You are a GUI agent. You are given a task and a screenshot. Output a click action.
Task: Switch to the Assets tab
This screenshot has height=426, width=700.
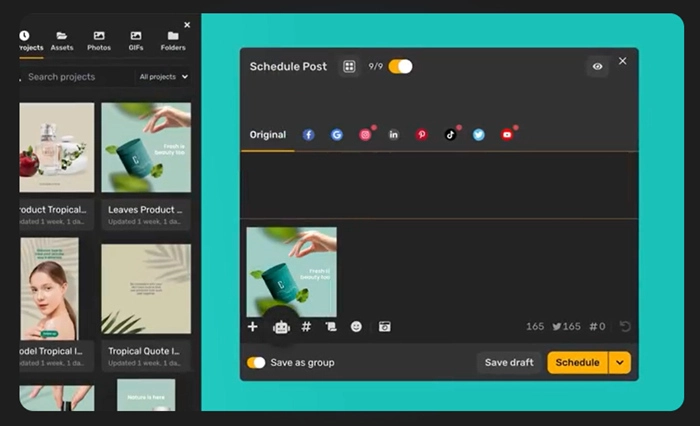[x=62, y=41]
